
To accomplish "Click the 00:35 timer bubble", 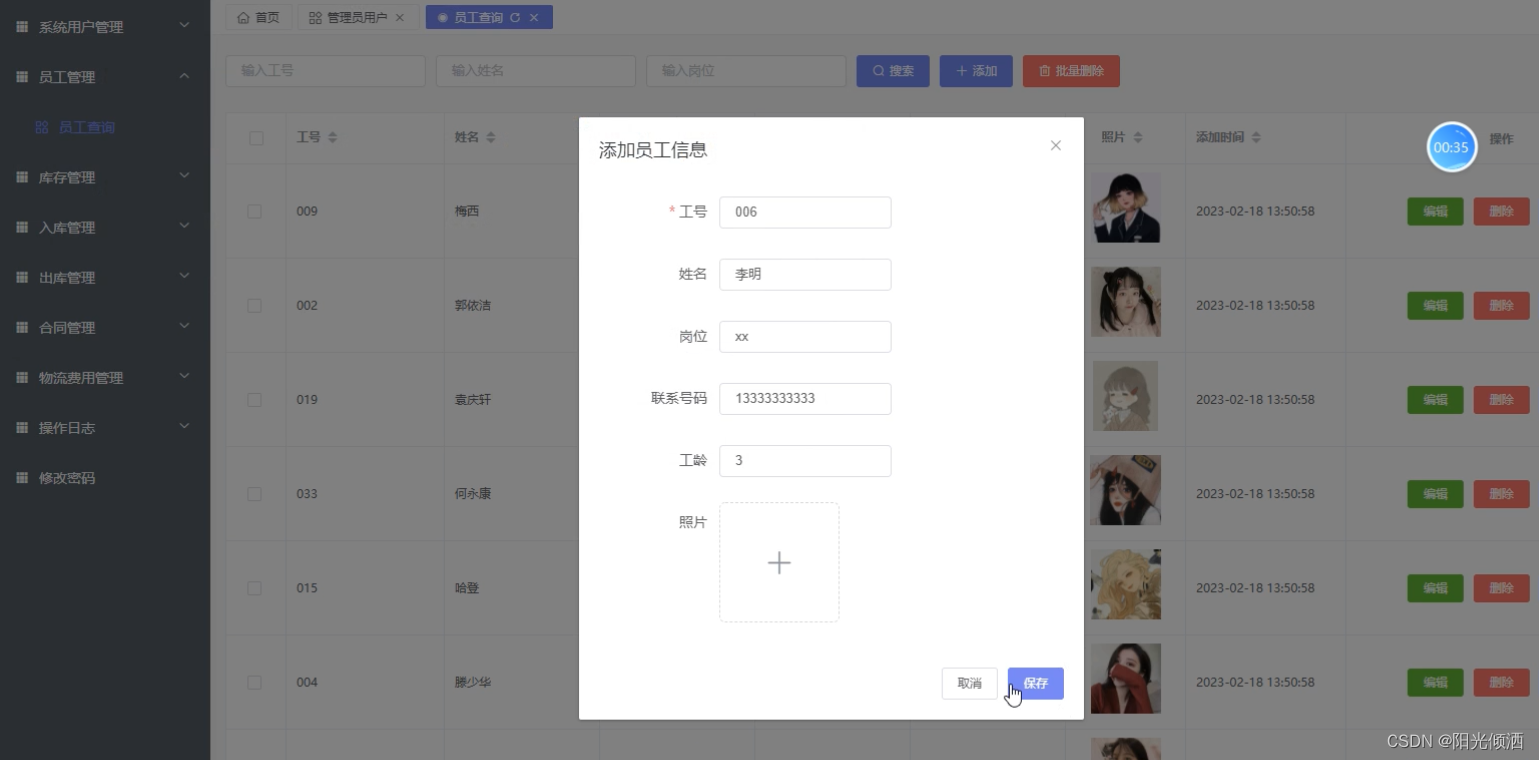I will (1451, 147).
